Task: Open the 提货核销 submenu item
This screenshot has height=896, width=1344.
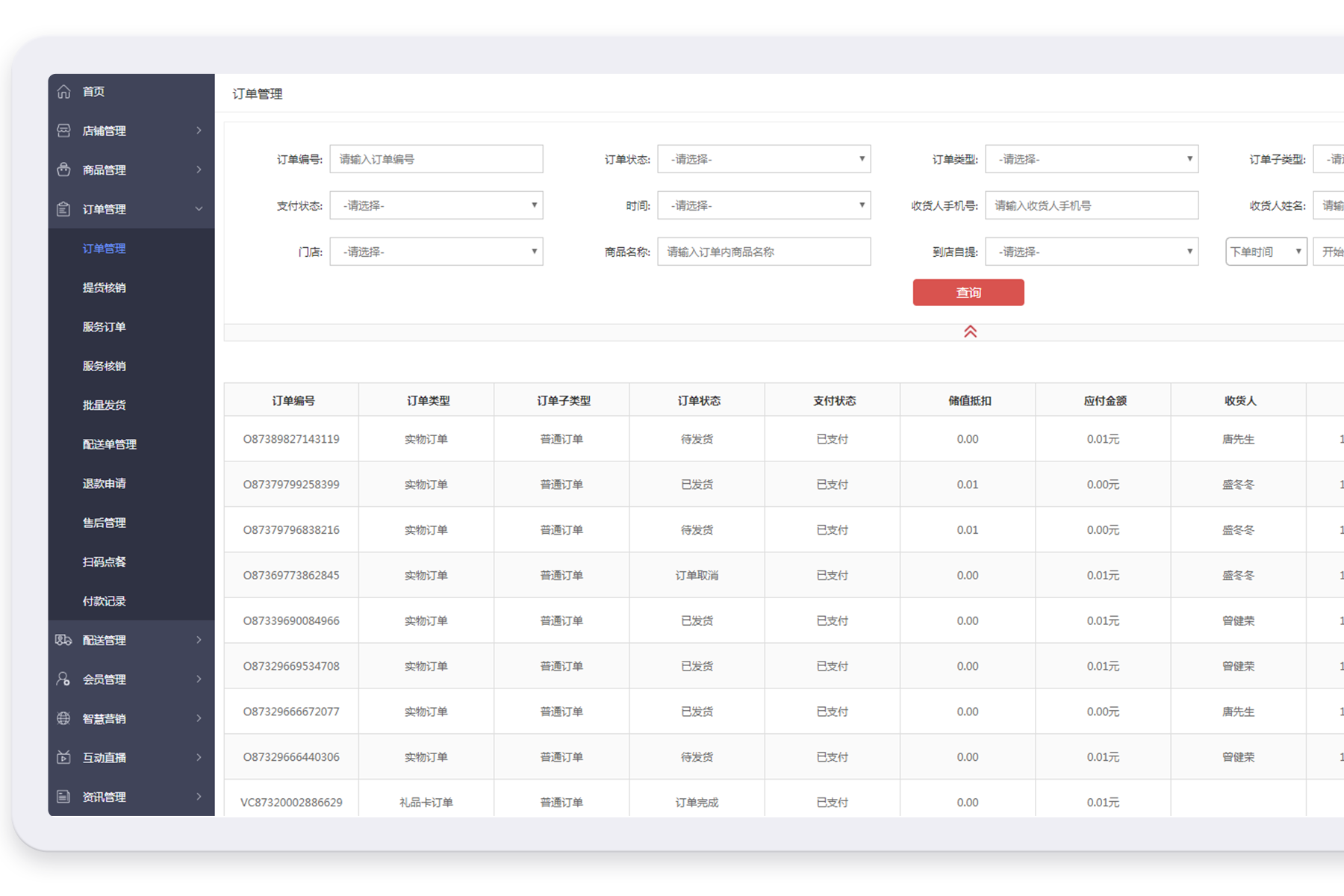Action: point(105,287)
